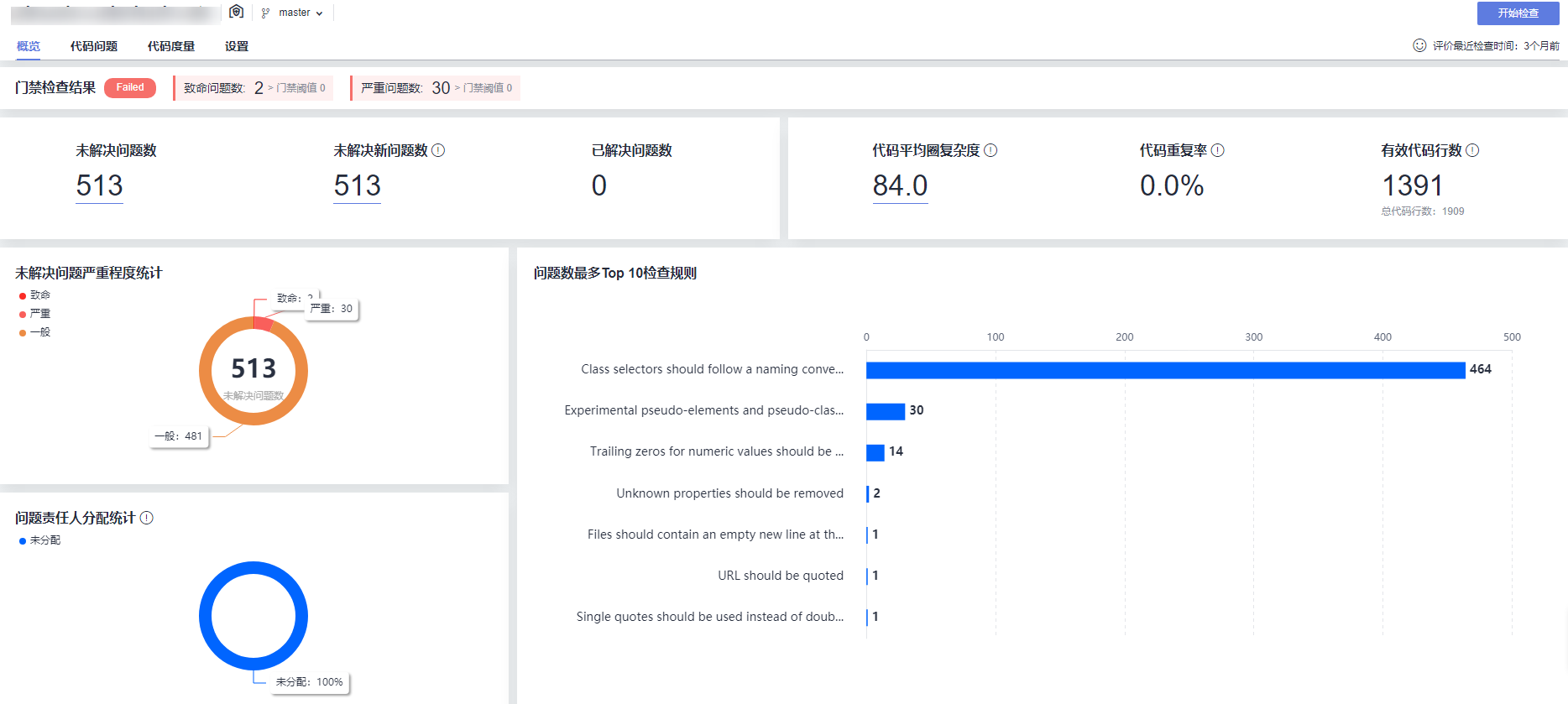Image resolution: width=1568 pixels, height=704 pixels.
Task: Click the 已解决问题数 value 0
Action: (598, 185)
